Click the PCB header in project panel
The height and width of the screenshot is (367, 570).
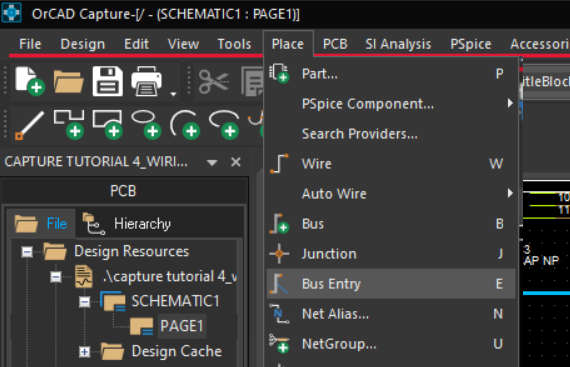[124, 191]
